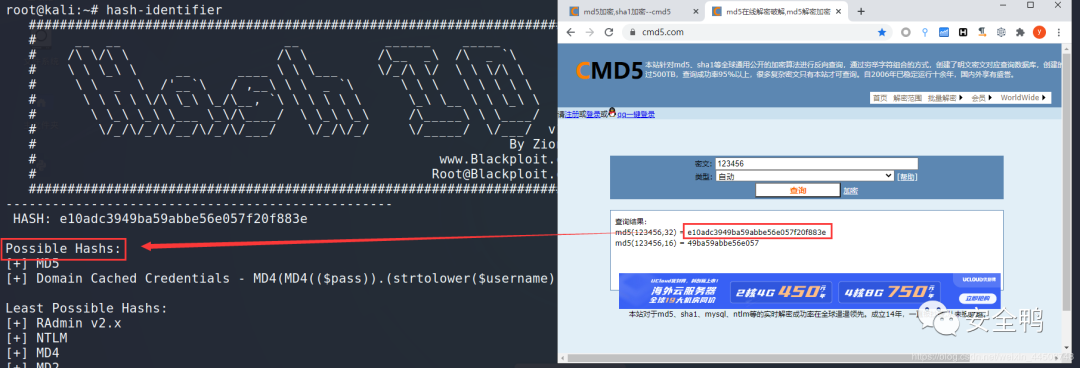
Task: Click the browser forward arrow
Action: click(x=590, y=32)
